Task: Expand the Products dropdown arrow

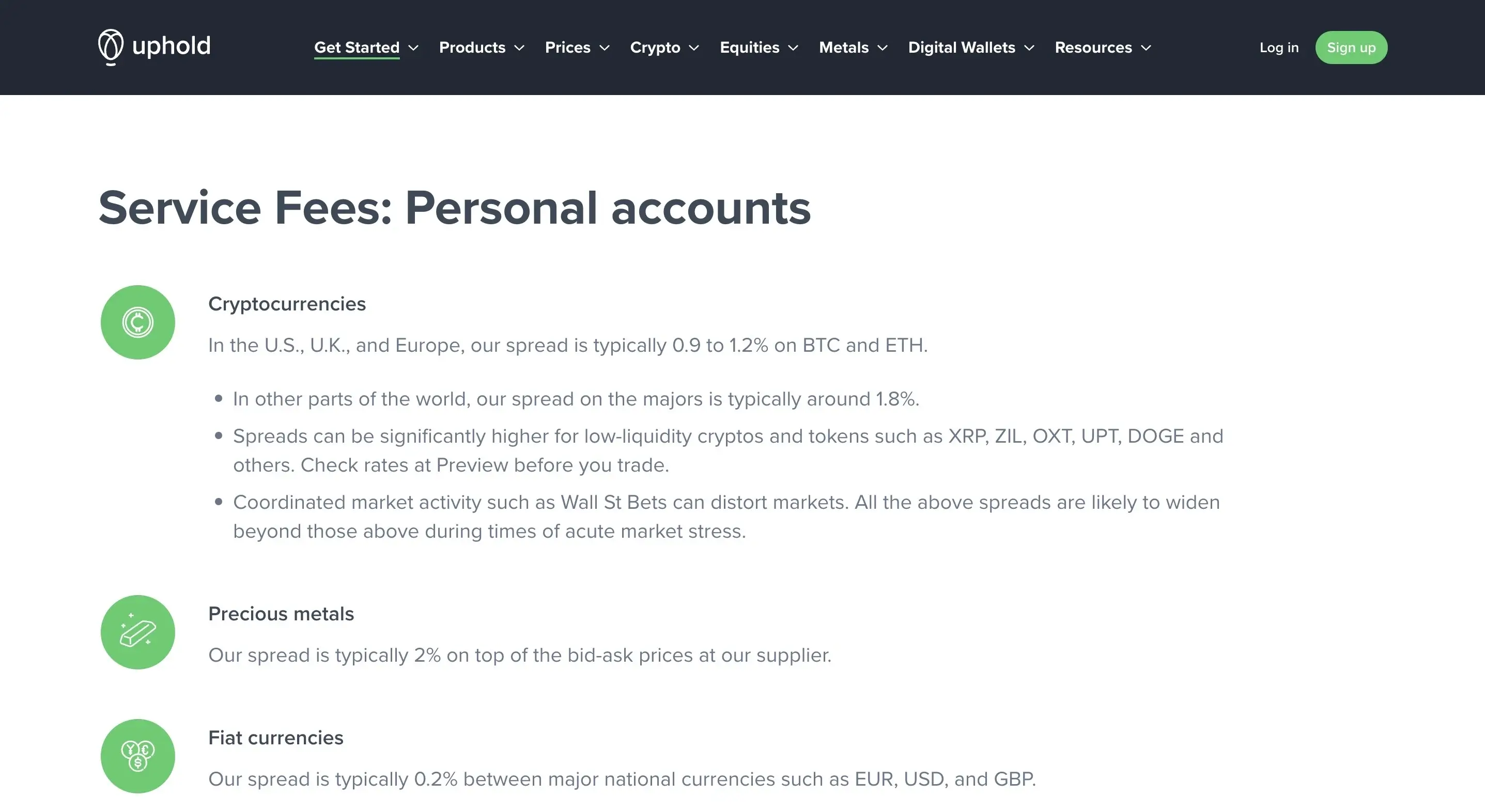Action: pyautogui.click(x=519, y=48)
